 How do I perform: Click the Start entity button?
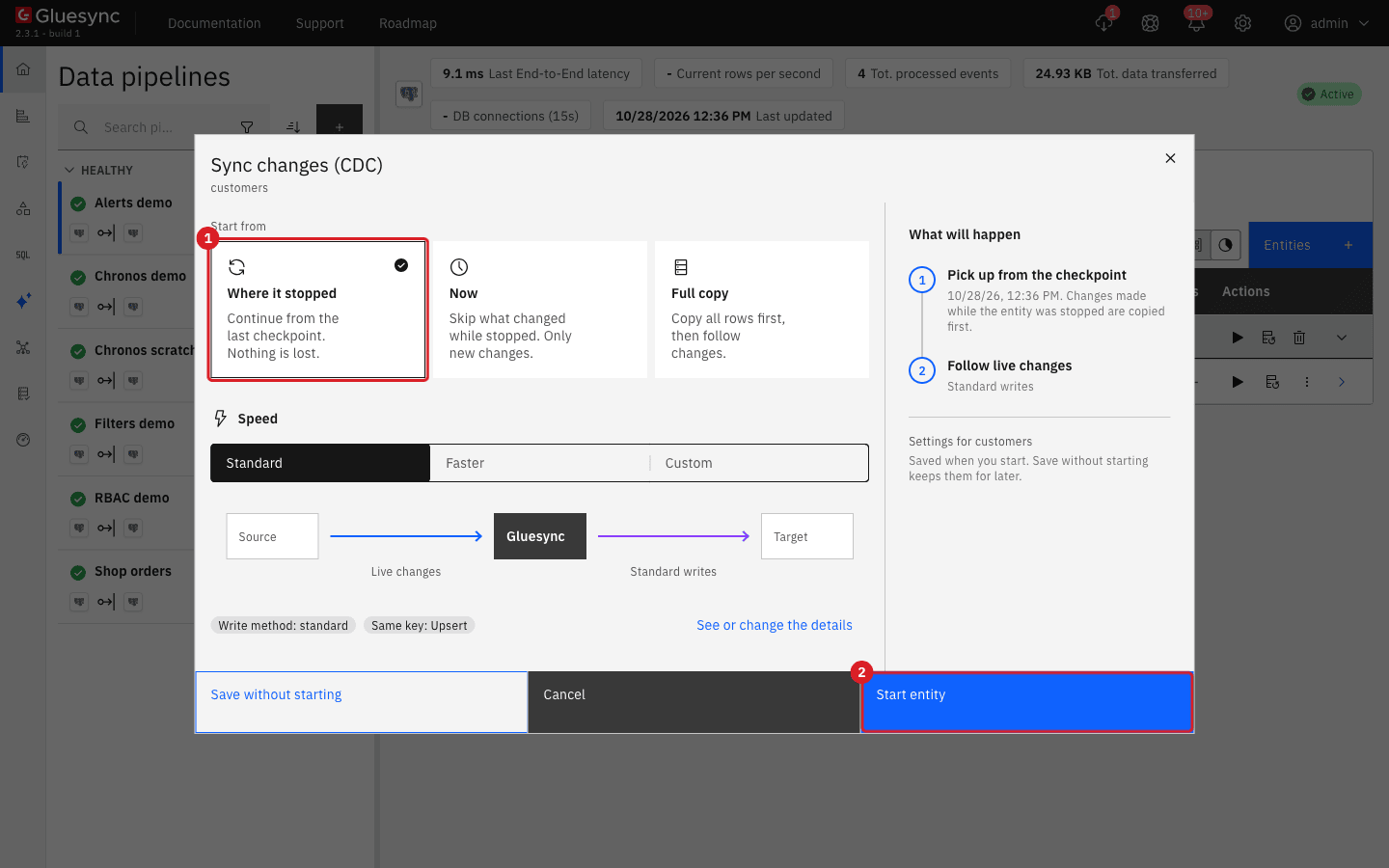[x=1027, y=702]
